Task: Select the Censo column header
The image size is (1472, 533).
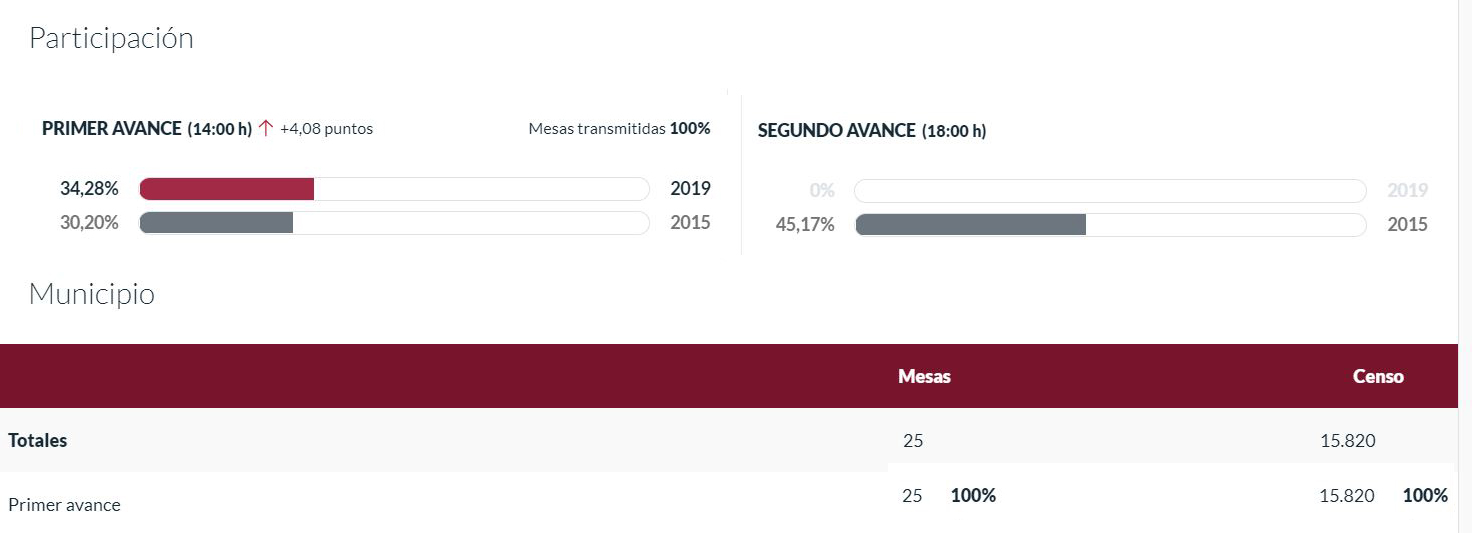Action: pos(1378,377)
